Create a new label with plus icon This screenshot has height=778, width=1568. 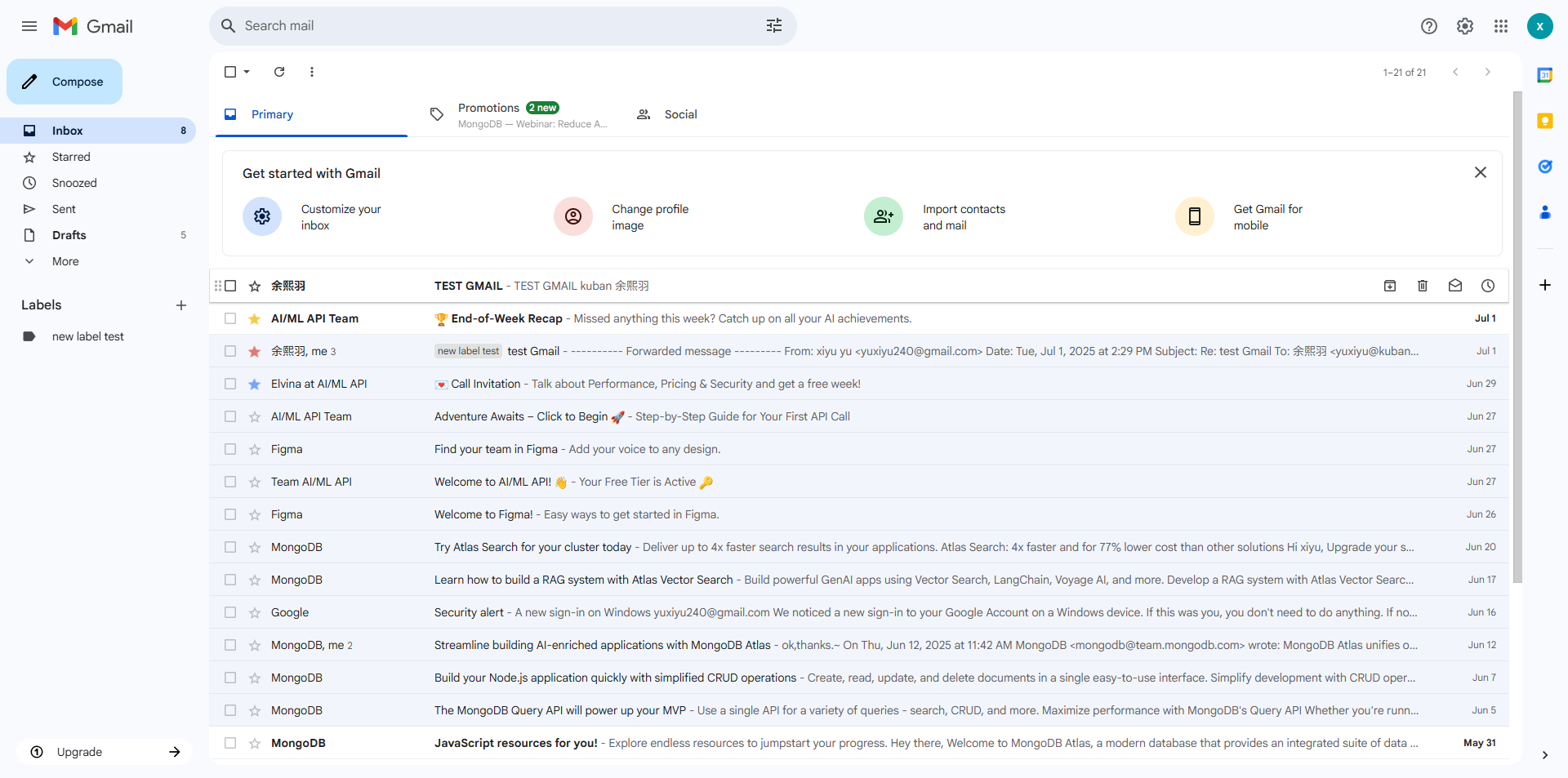181,305
